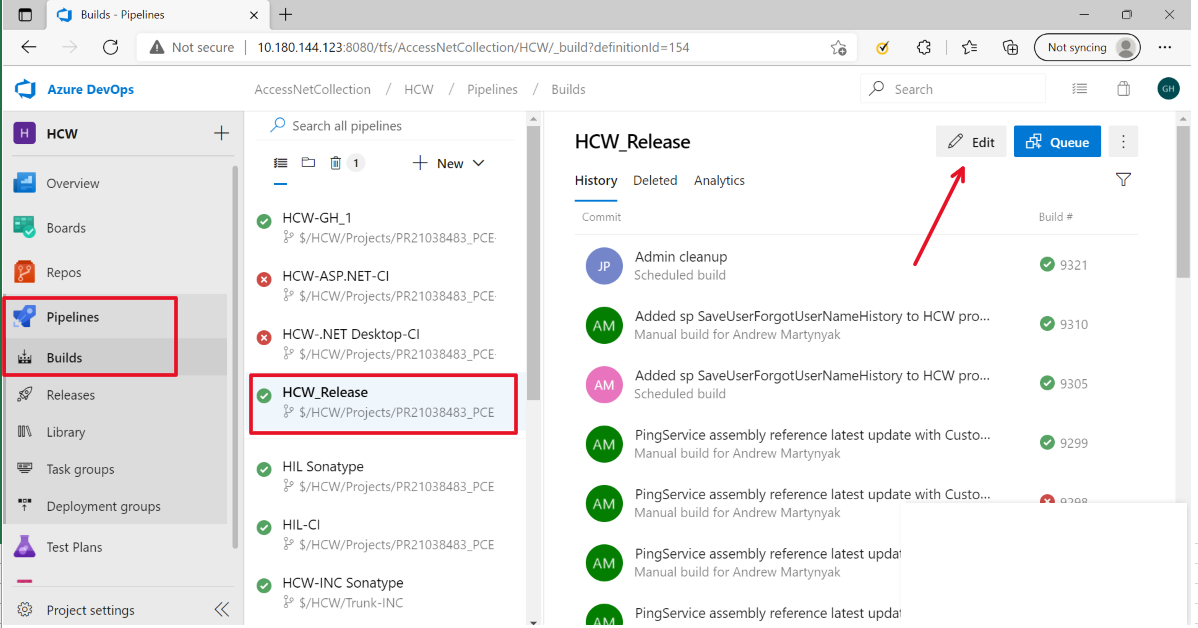Refresh the browser page
This screenshot has width=1198, height=628.
point(111,47)
